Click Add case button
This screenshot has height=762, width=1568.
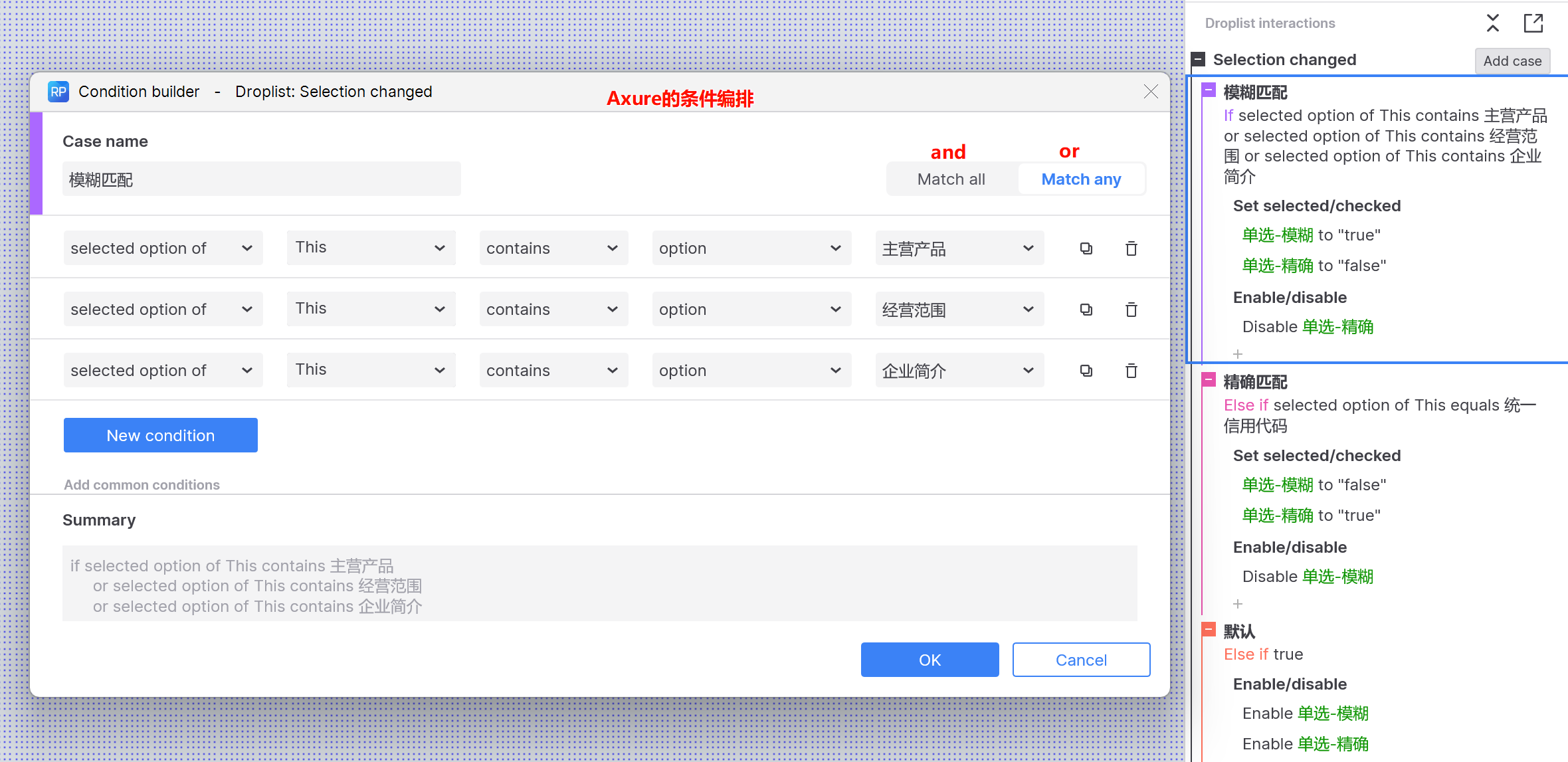coord(1513,61)
